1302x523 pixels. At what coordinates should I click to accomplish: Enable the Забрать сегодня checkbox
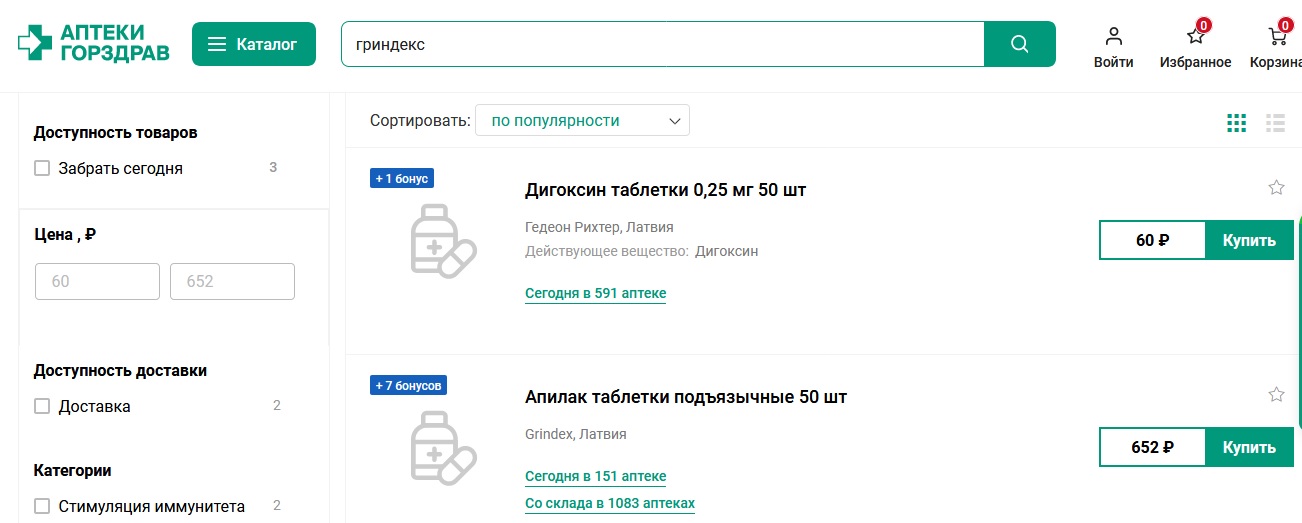(42, 168)
